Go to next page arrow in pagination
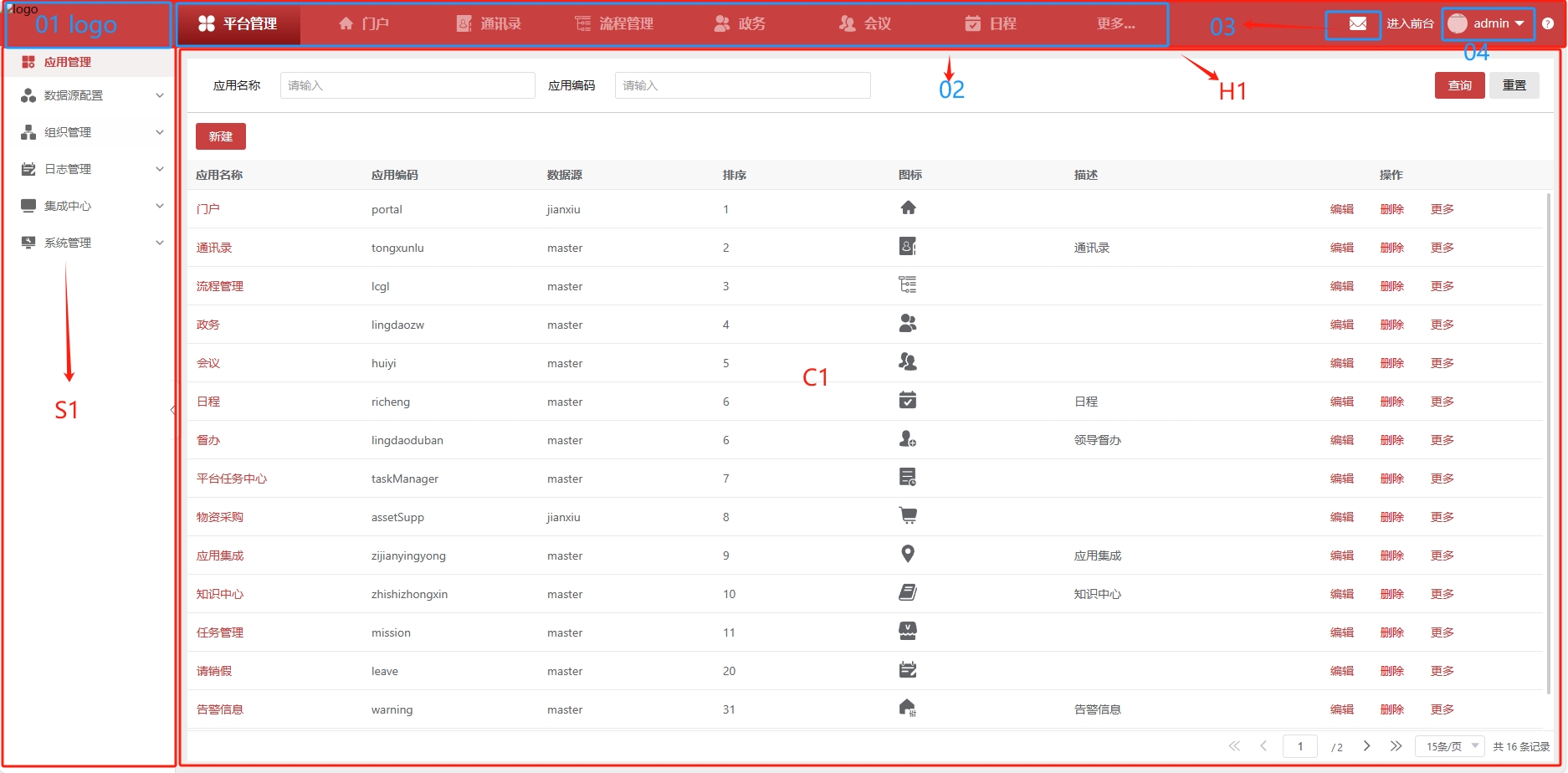 1366,746
